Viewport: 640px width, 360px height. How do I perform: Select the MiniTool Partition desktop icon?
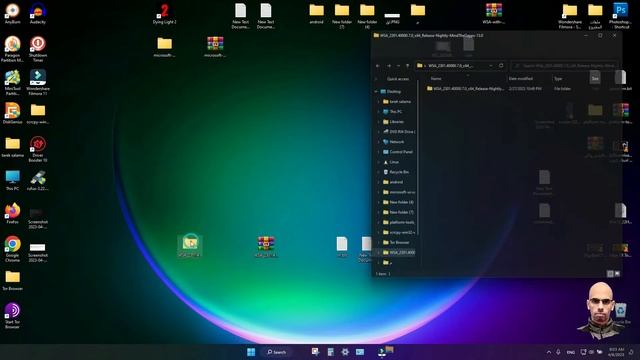[12, 82]
